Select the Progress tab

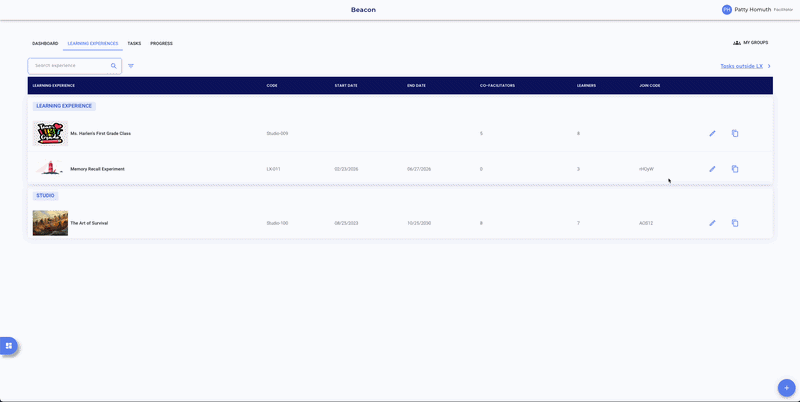pyautogui.click(x=161, y=44)
